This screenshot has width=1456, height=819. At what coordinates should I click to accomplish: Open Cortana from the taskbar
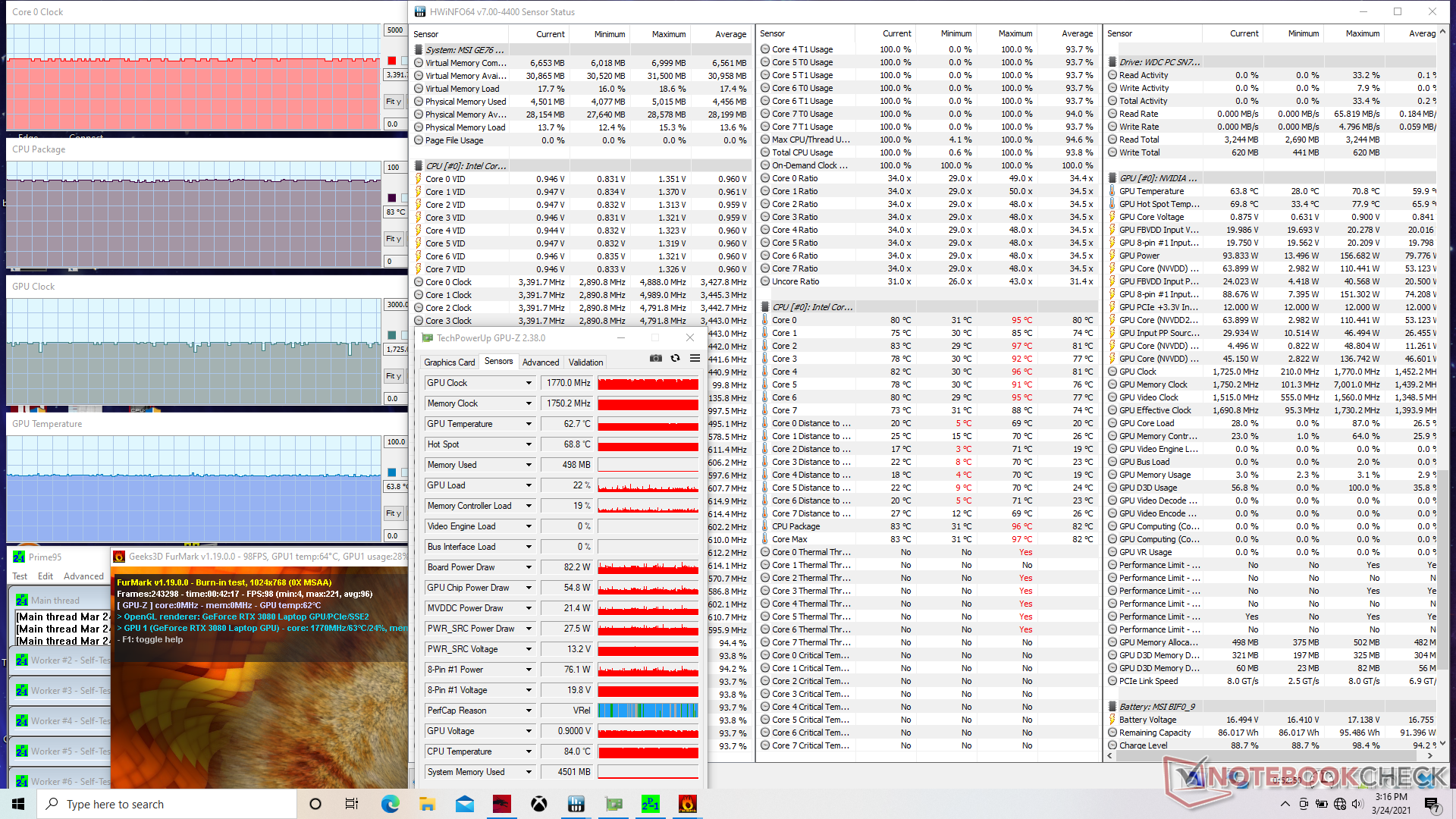315,804
